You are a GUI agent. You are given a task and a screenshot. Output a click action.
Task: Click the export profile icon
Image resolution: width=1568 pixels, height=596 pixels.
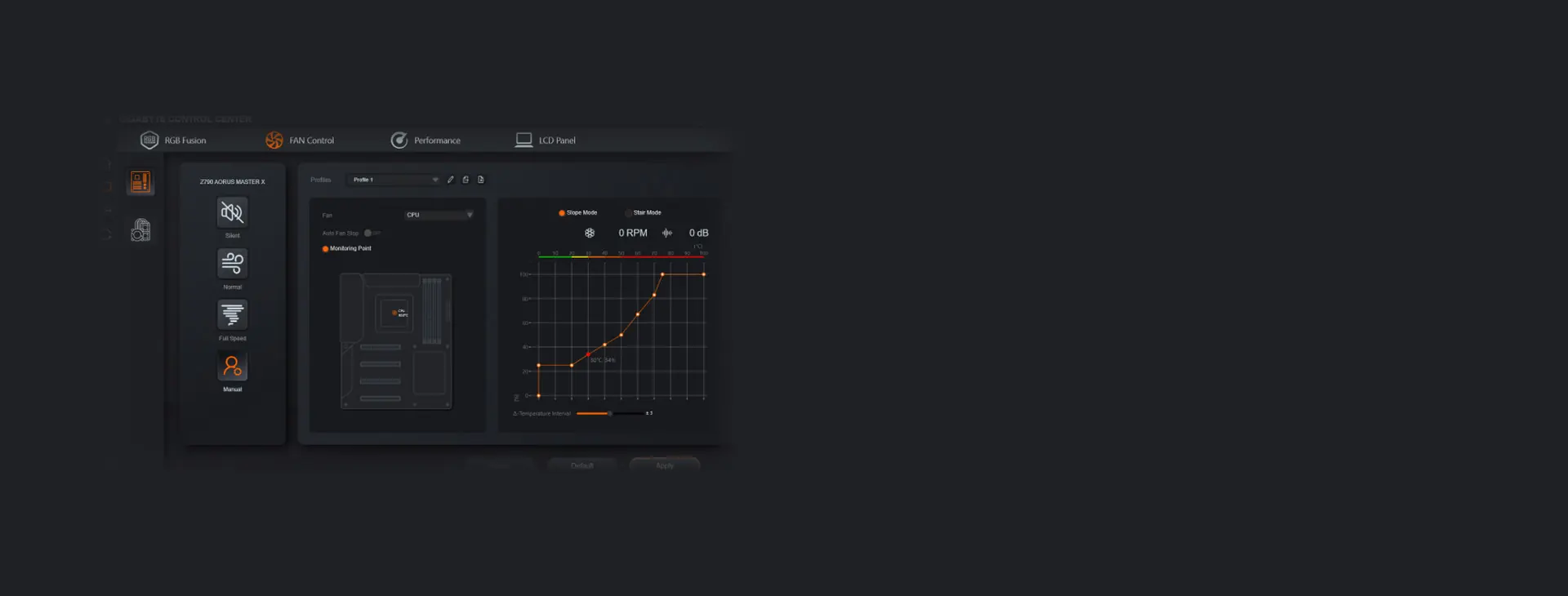(465, 180)
